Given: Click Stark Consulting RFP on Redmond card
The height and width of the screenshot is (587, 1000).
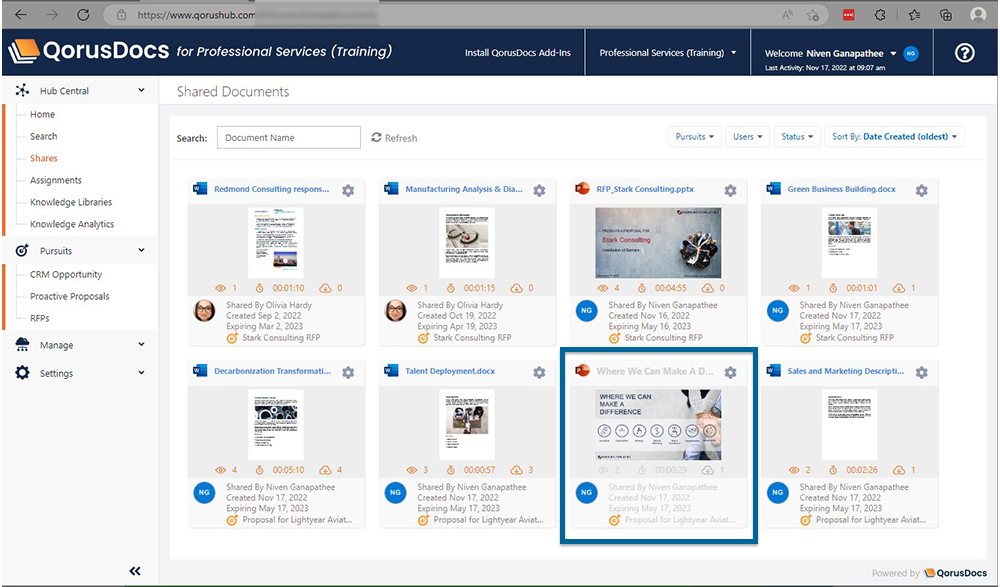Looking at the screenshot, I should pyautogui.click(x=281, y=338).
